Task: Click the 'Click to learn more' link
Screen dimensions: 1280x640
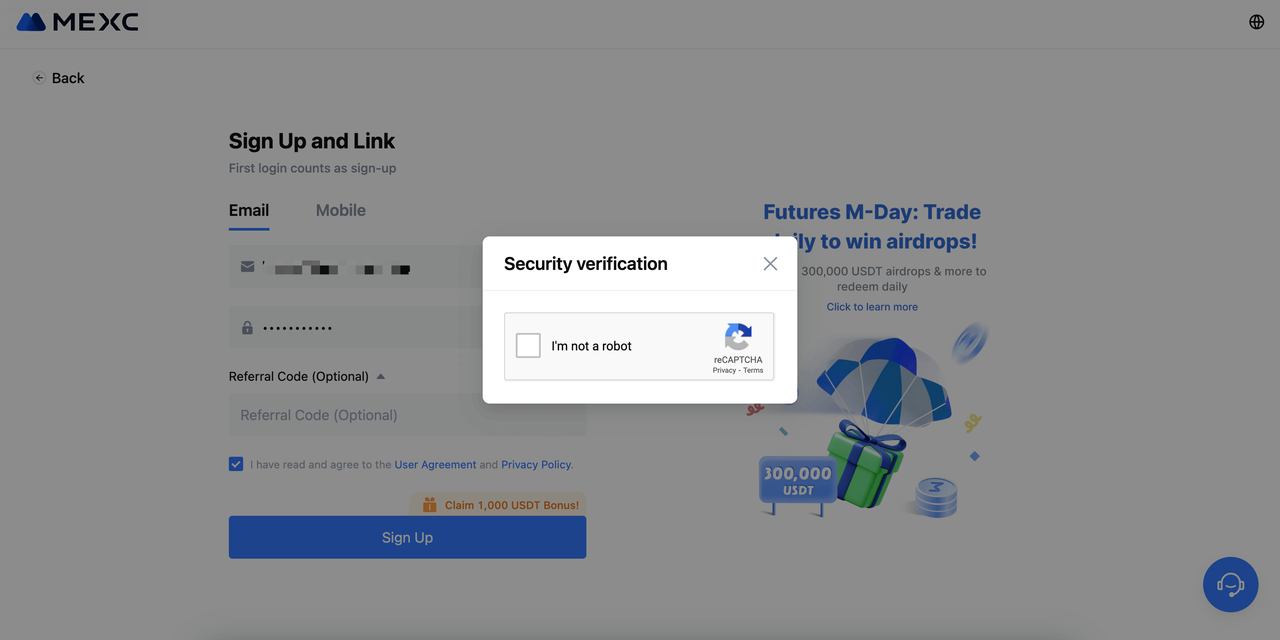Action: (x=872, y=307)
